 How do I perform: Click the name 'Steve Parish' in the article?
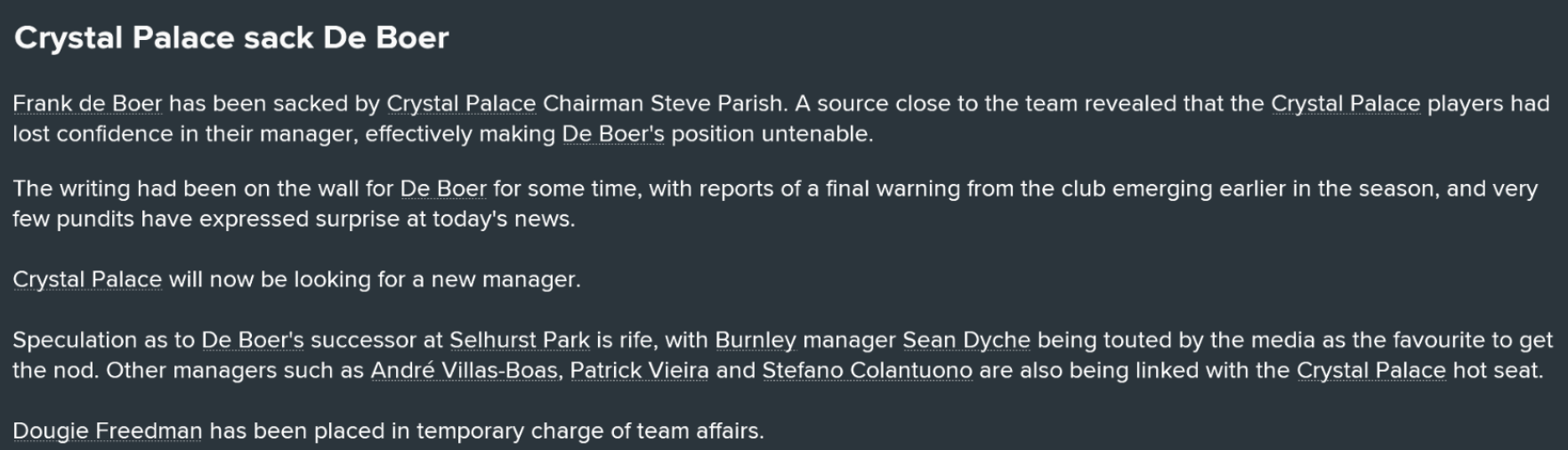(x=716, y=104)
